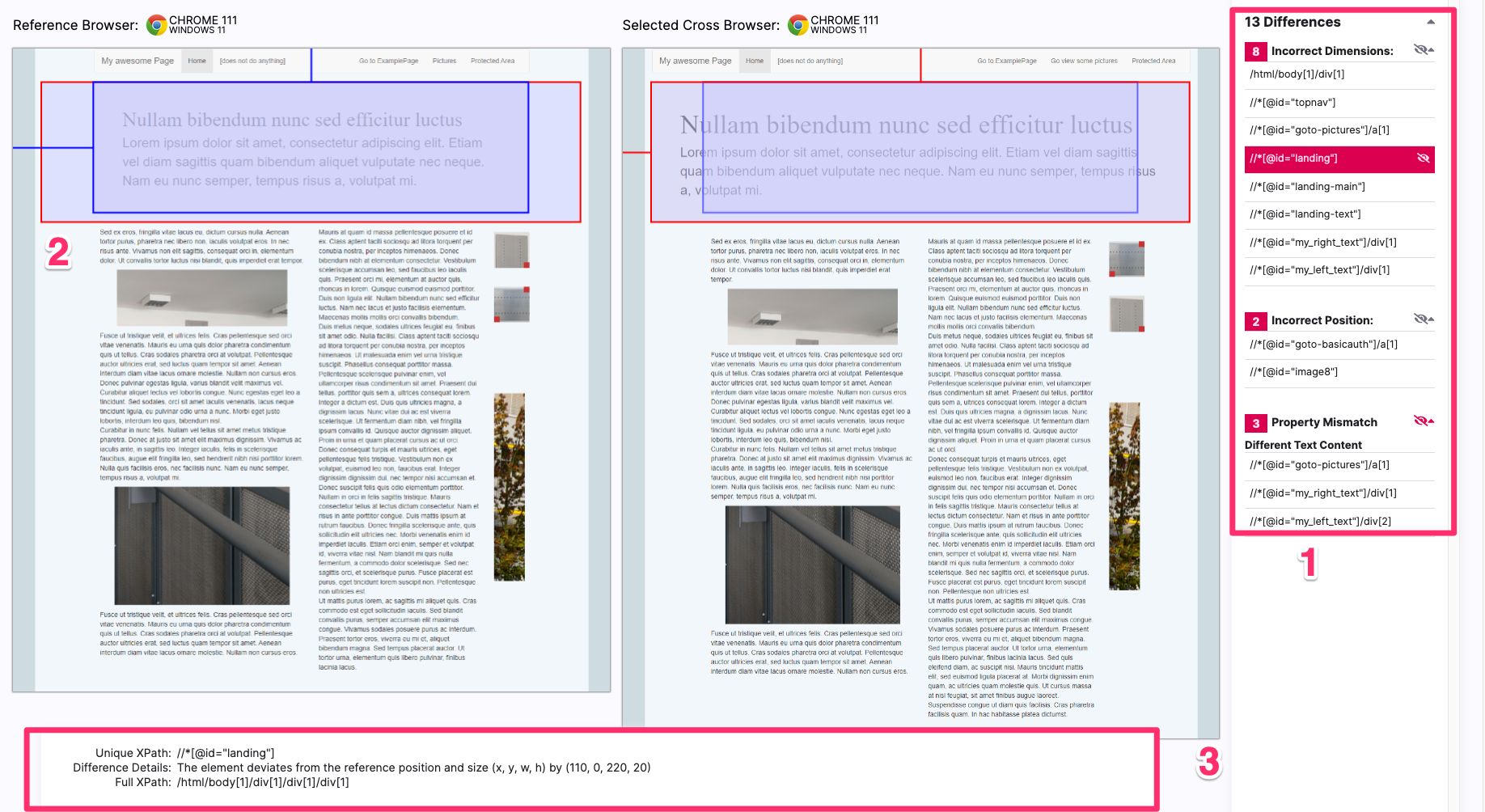Click Home tab in cross browser screenshot

[x=755, y=61]
